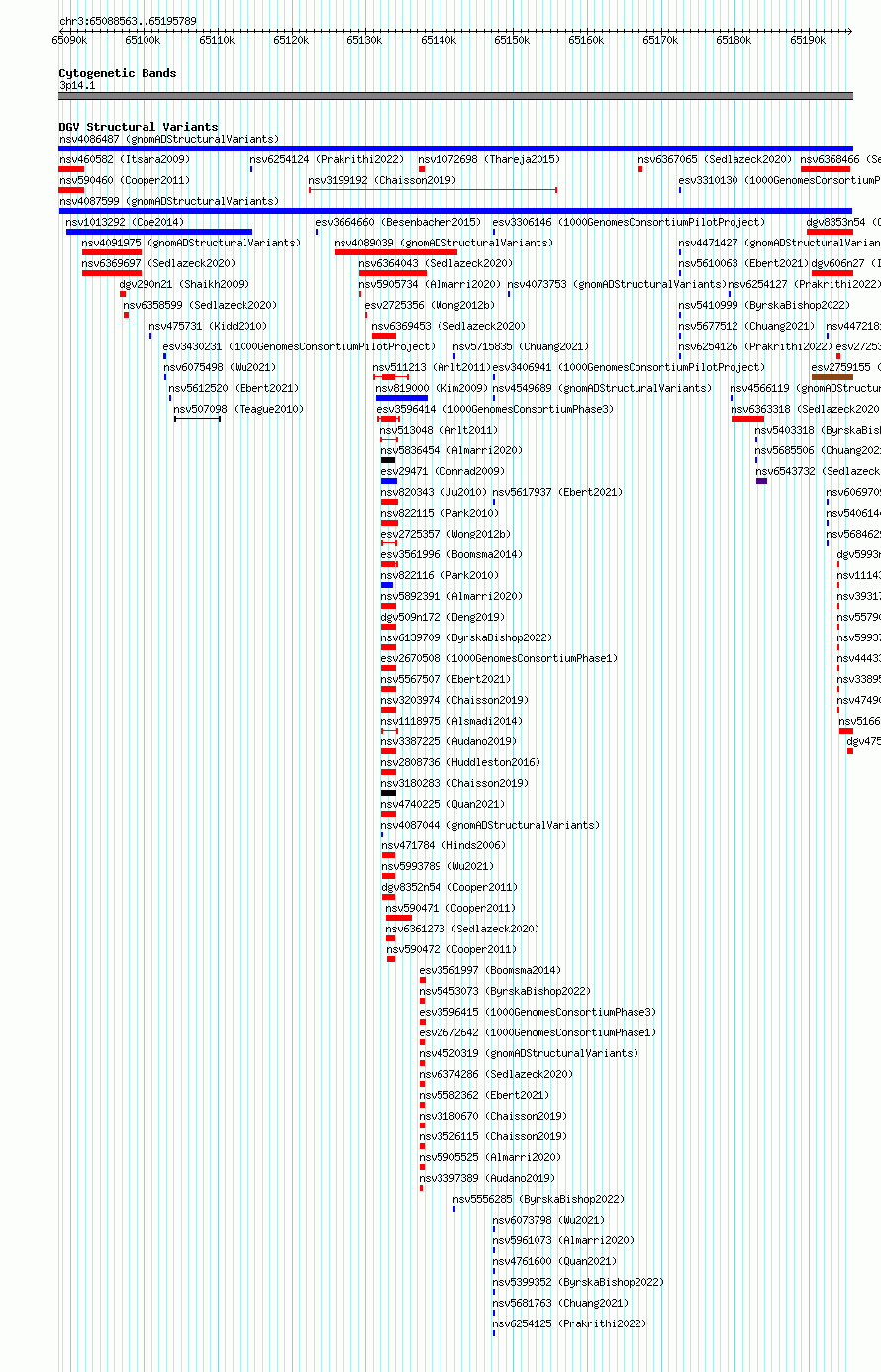Image resolution: width=881 pixels, height=1372 pixels.
Task: Click nsv513048 (Arlt2011) label
Action: pos(440,430)
